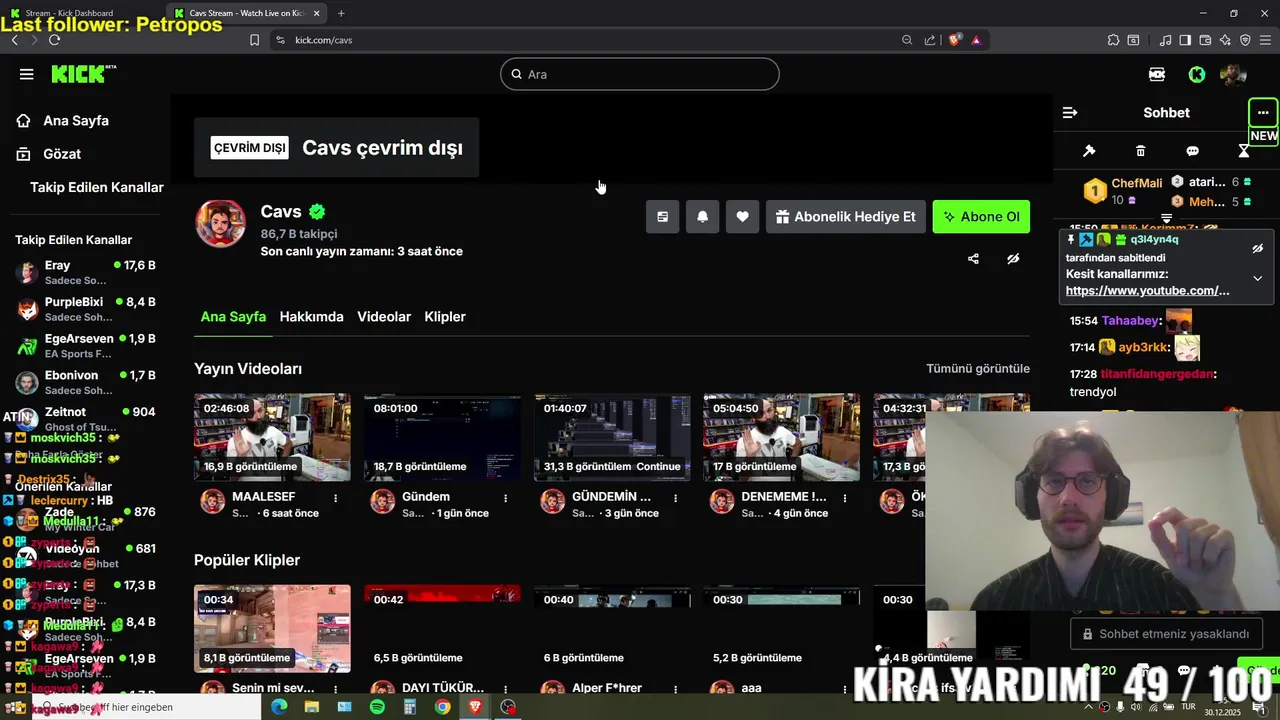Click the chat trash clear icon
This screenshot has width=1280, height=720.
pyautogui.click(x=1141, y=151)
